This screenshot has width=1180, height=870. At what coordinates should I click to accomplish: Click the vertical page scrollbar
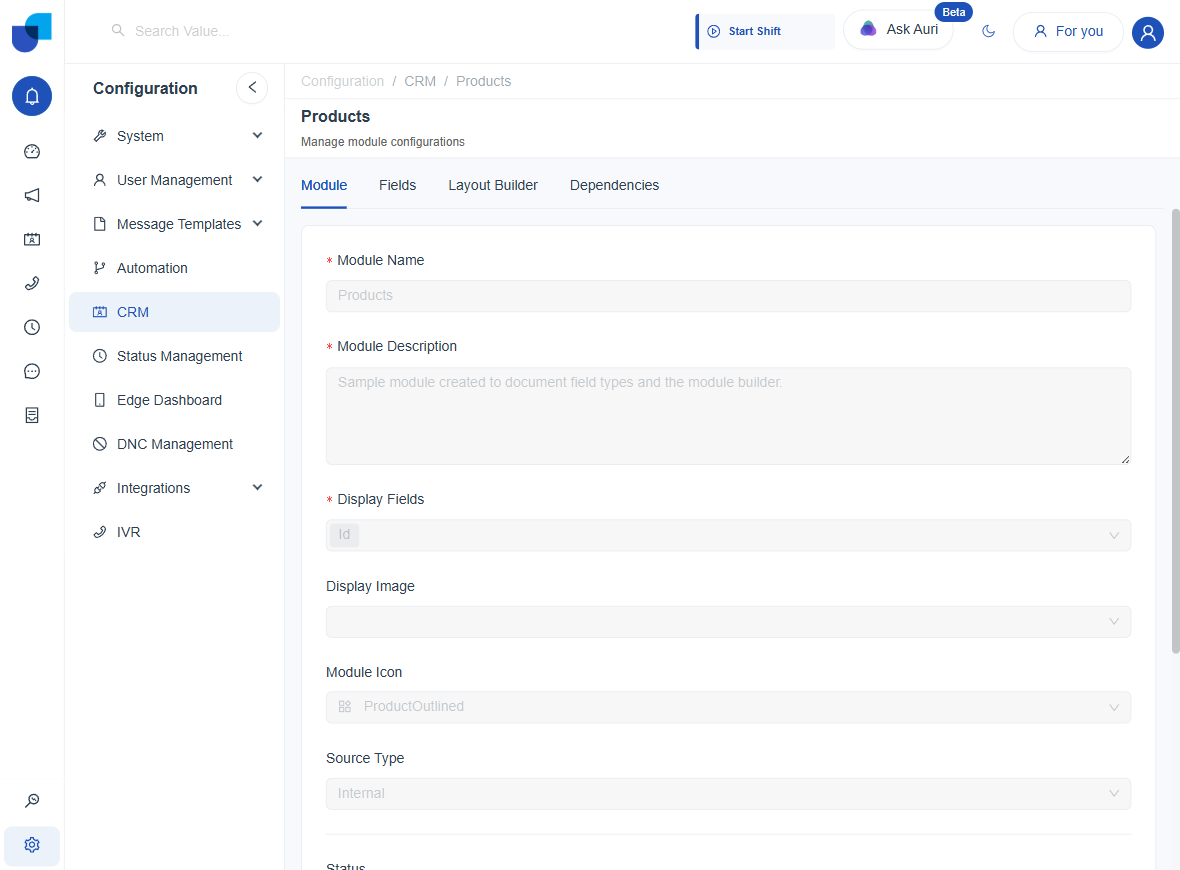click(1175, 430)
